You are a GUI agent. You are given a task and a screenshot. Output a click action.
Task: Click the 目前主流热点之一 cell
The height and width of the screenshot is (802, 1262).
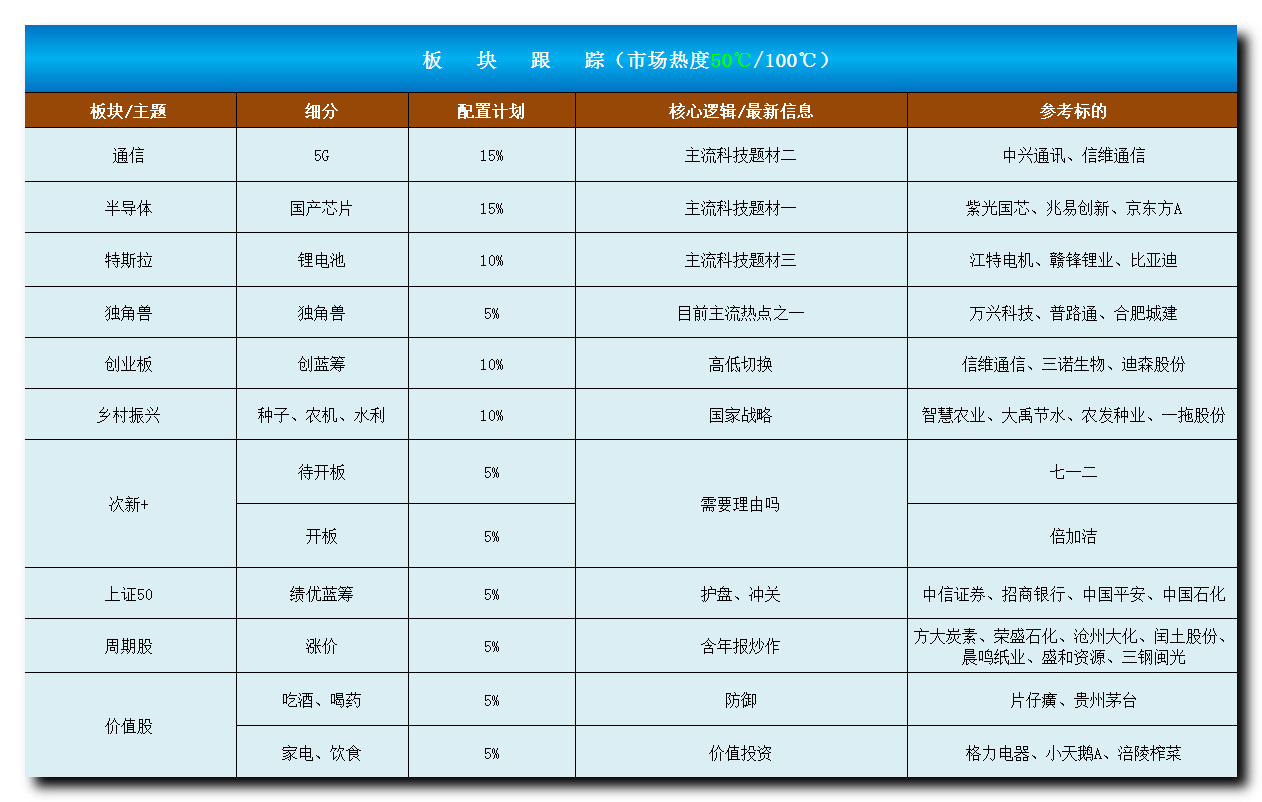(x=741, y=313)
